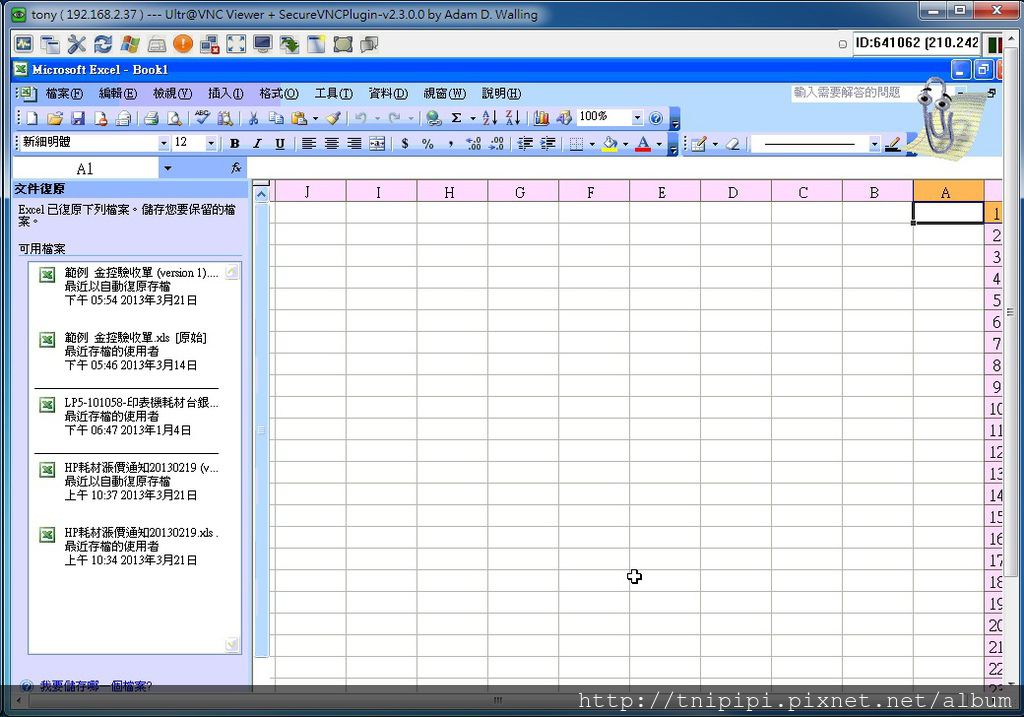Launch the Chart Wizard

541,118
